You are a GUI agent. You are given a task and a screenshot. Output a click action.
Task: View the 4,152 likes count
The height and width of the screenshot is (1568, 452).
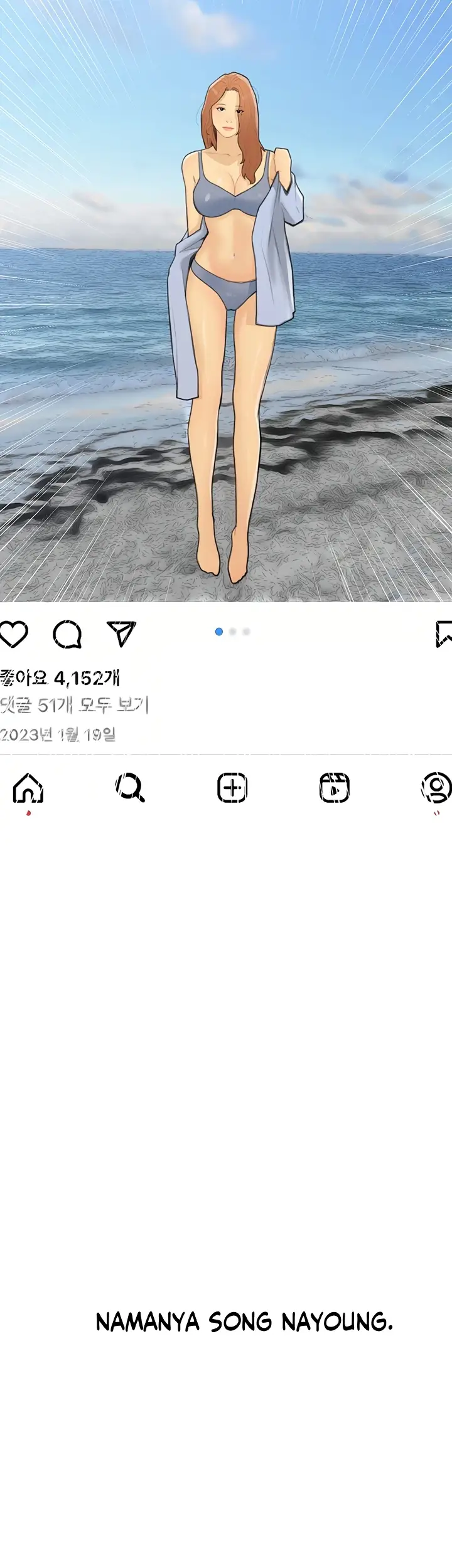pos(60,678)
